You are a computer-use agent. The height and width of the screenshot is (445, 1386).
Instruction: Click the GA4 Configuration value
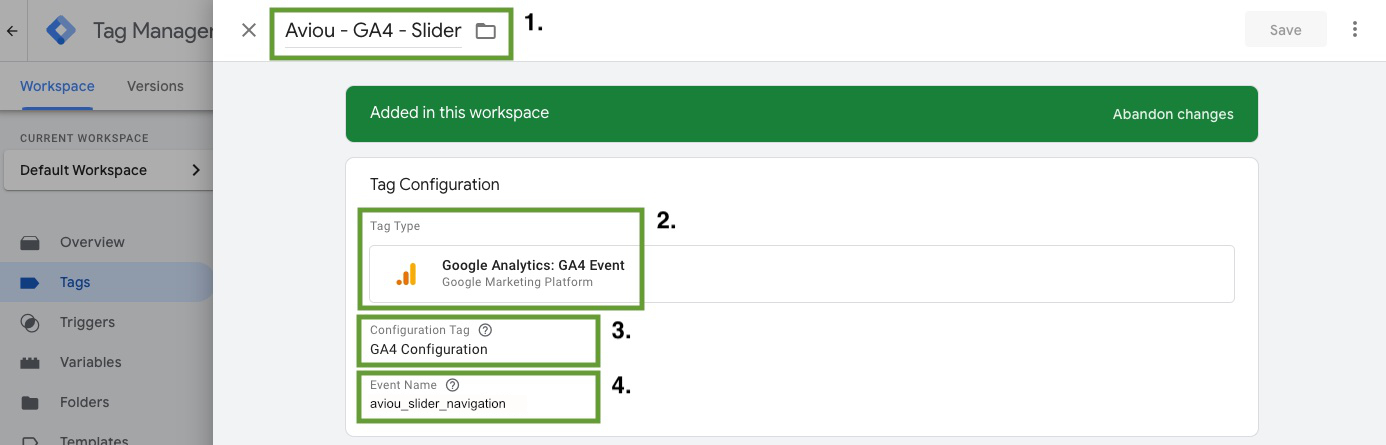coord(429,349)
